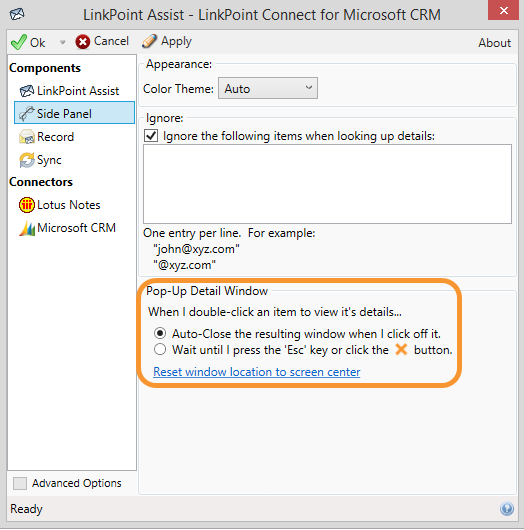Open the Lotus Notes connector icon
This screenshot has height=530, width=524.
(27, 205)
